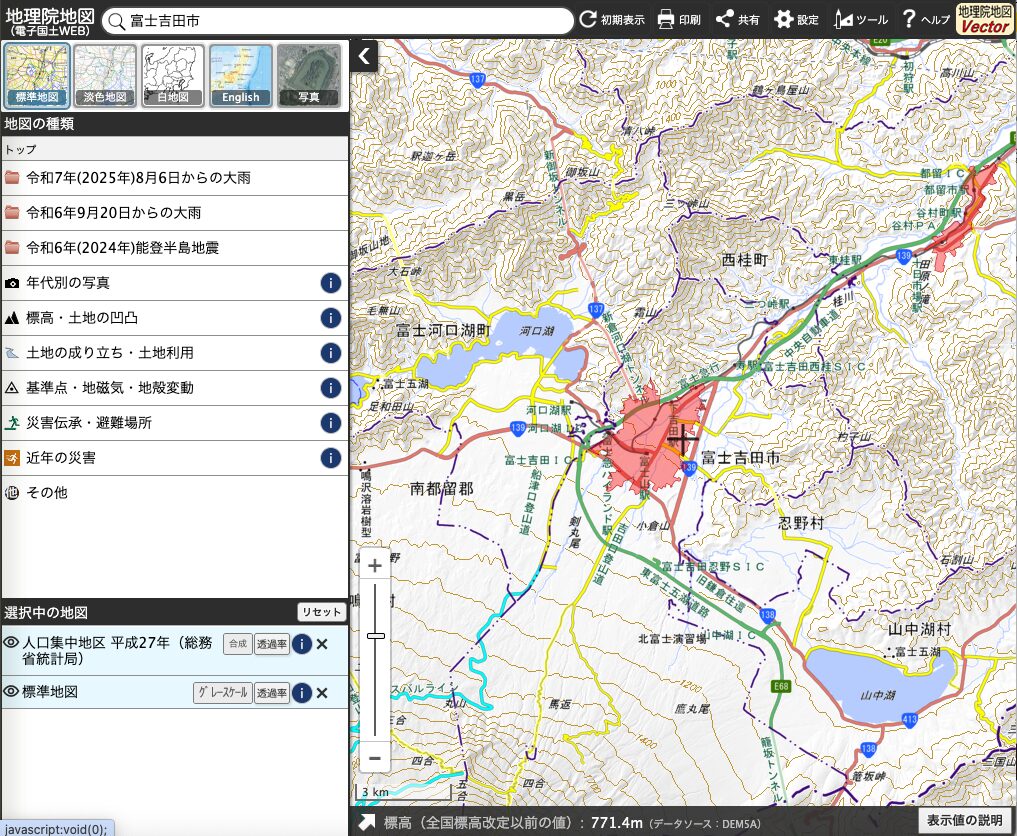The height and width of the screenshot is (836, 1017).
Task: Click the map zoom slider handle
Action: point(375,636)
